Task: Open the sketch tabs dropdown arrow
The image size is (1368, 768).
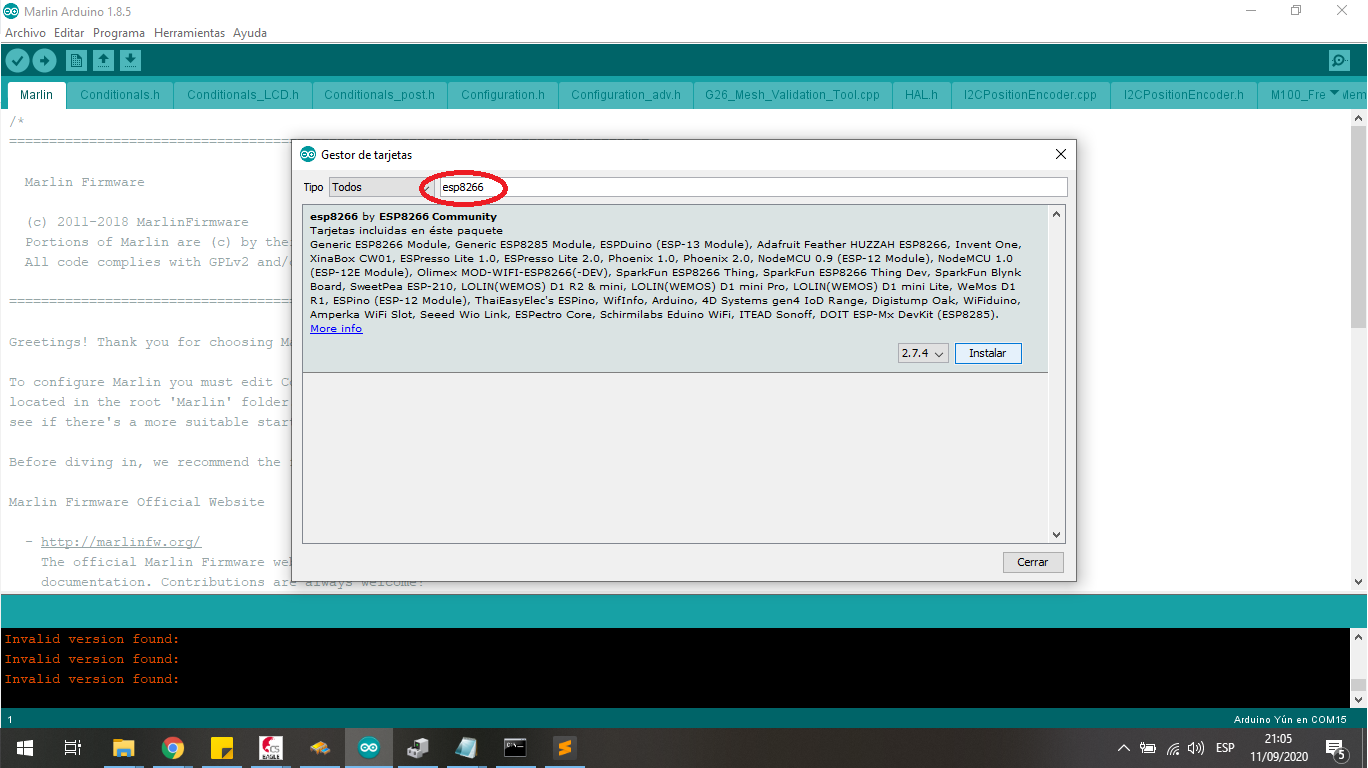Action: [1334, 93]
